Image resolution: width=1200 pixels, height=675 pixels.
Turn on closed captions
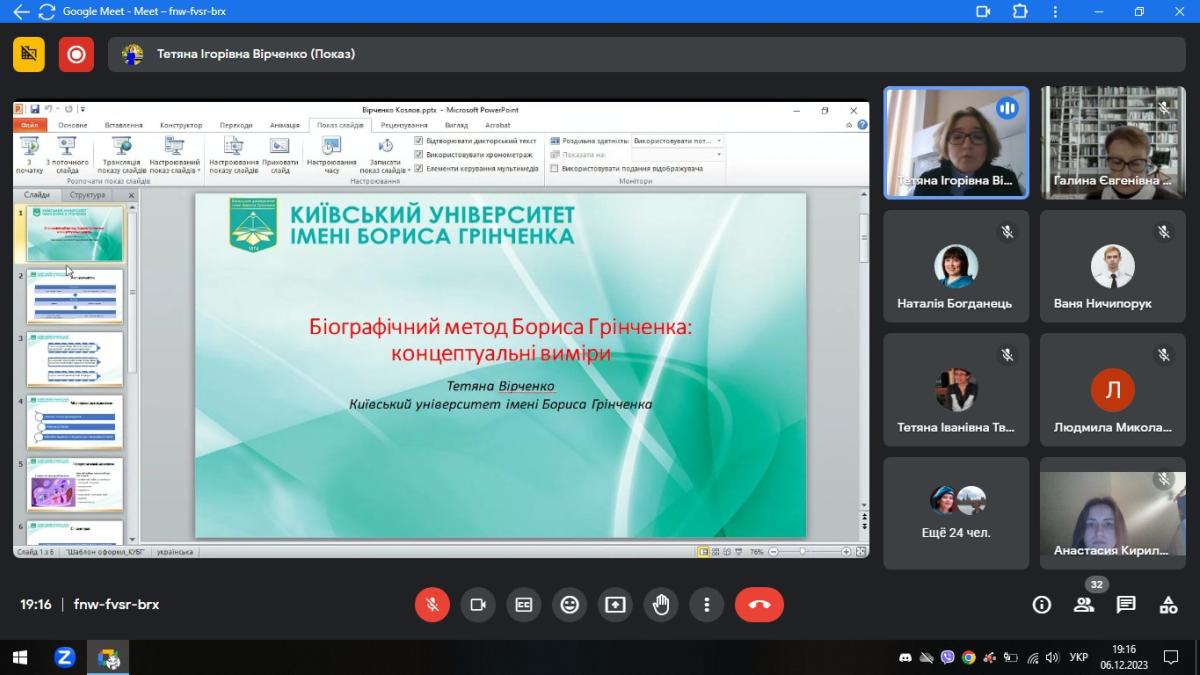coord(523,604)
